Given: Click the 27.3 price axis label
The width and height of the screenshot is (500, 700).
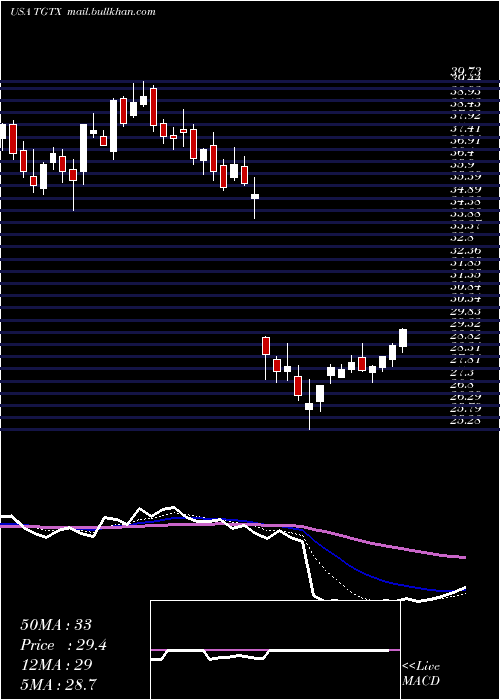Looking at the screenshot, I should [462, 373].
